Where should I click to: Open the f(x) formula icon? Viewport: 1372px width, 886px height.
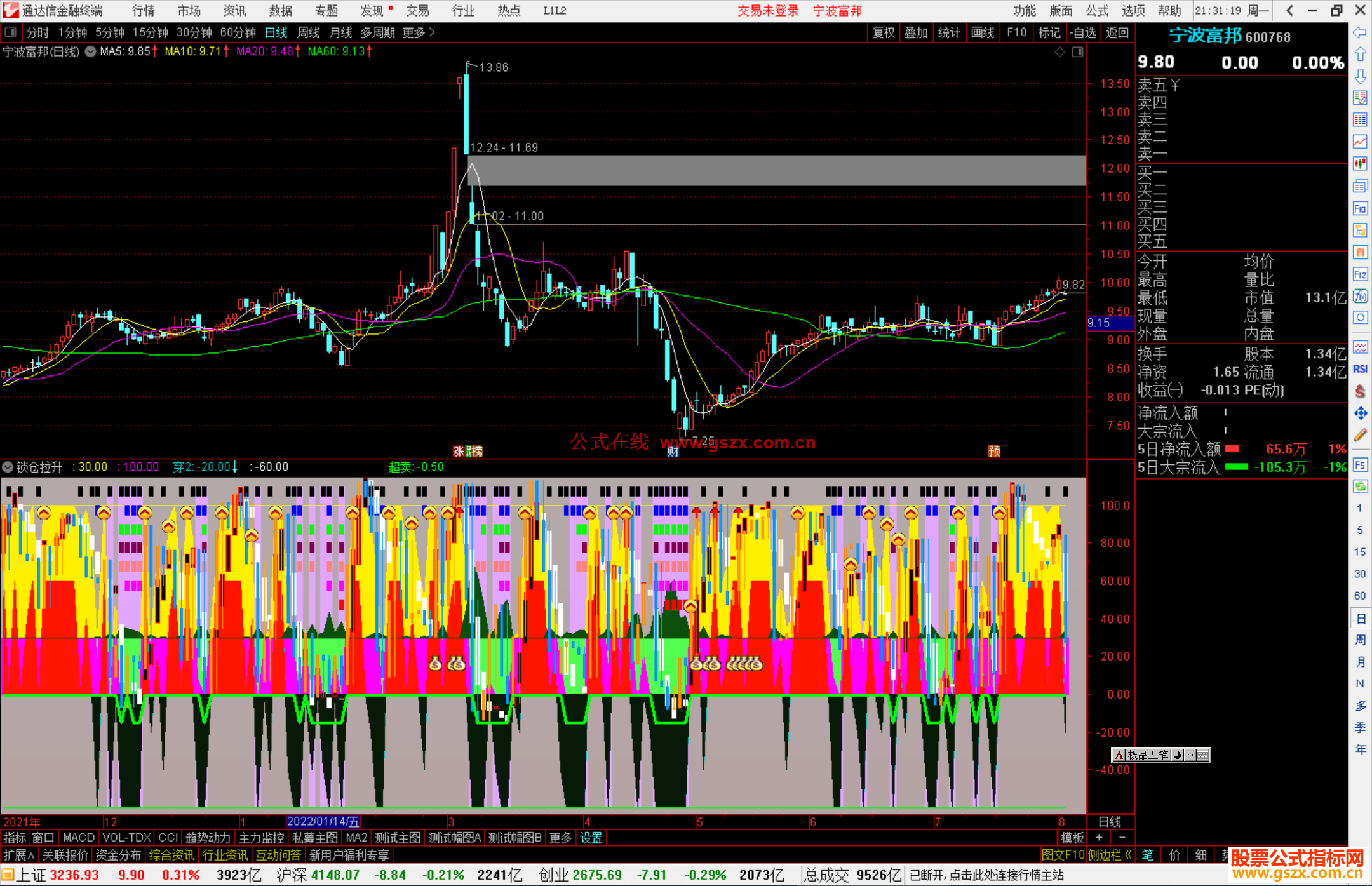click(1360, 296)
